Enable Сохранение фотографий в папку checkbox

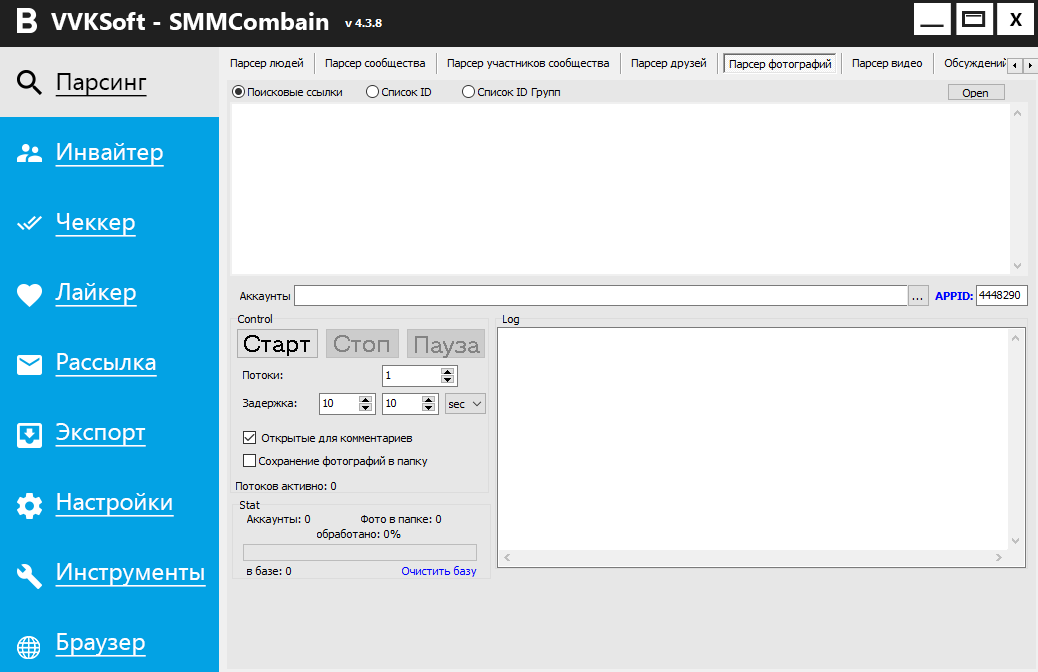tap(250, 461)
